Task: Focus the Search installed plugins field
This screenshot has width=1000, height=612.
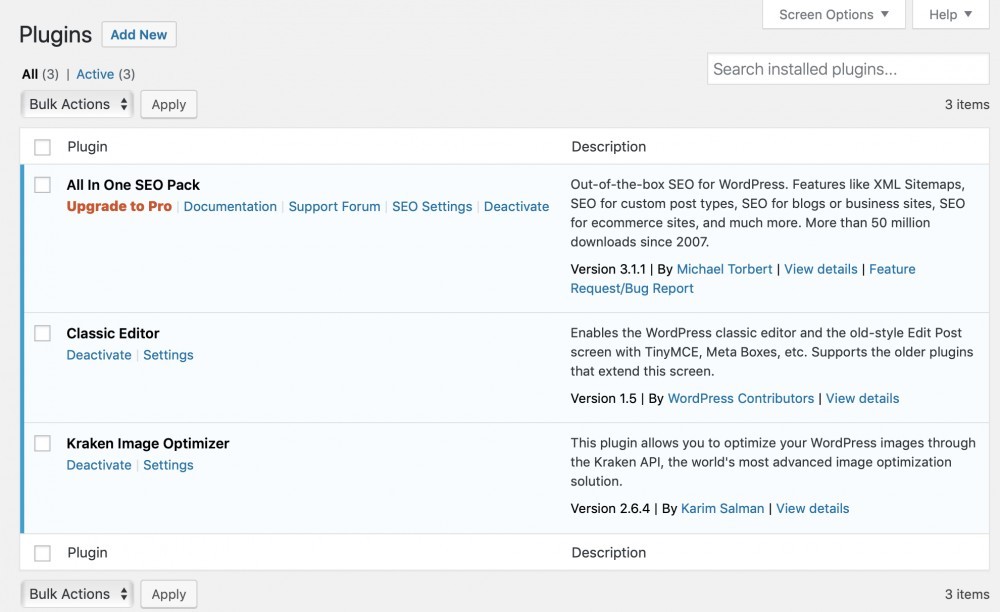Action: point(848,69)
